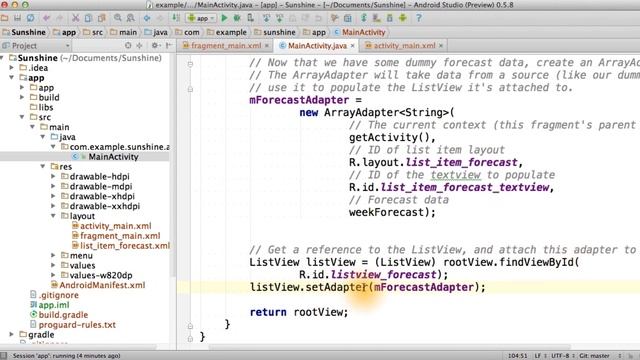Click the AVD Manager icon
Screen dimensions: 640x360
[376, 18]
